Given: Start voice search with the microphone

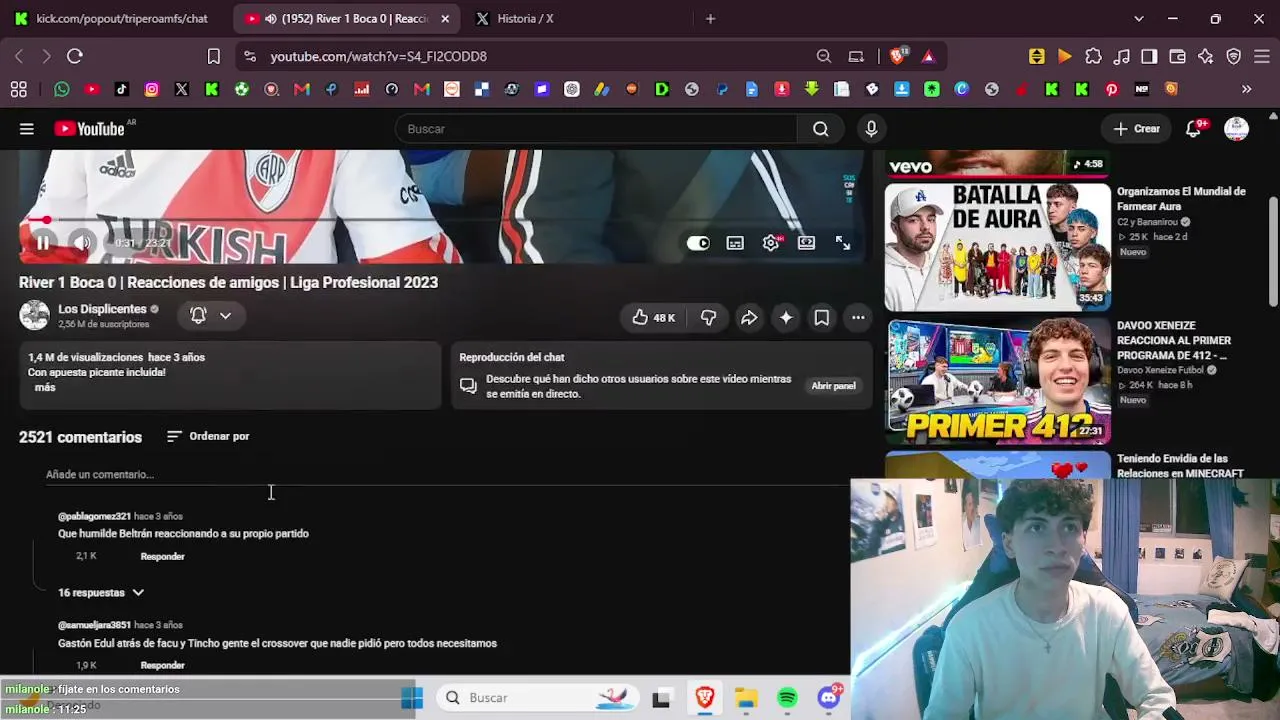Looking at the screenshot, I should tap(871, 129).
